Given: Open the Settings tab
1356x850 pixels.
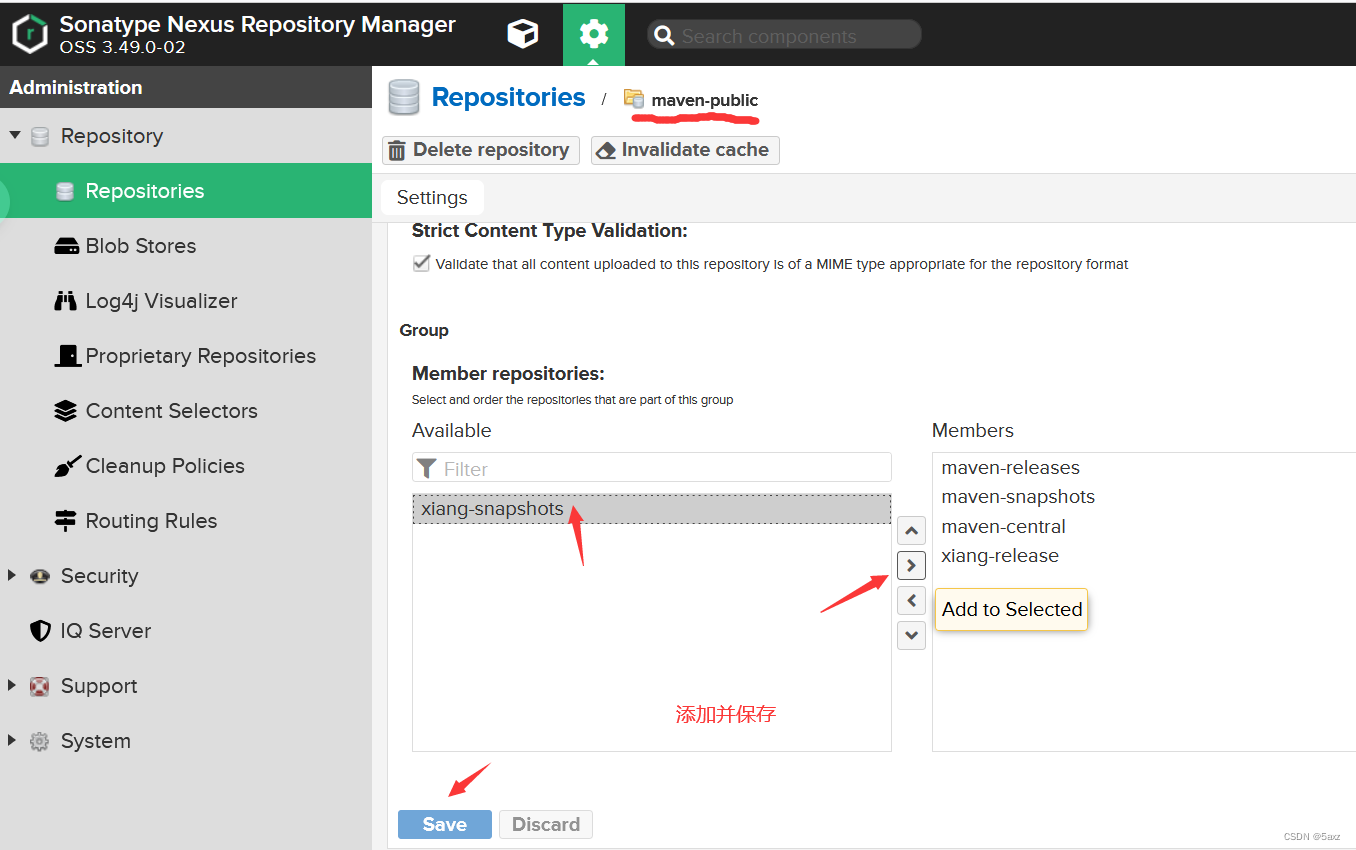Looking at the screenshot, I should pyautogui.click(x=432, y=197).
